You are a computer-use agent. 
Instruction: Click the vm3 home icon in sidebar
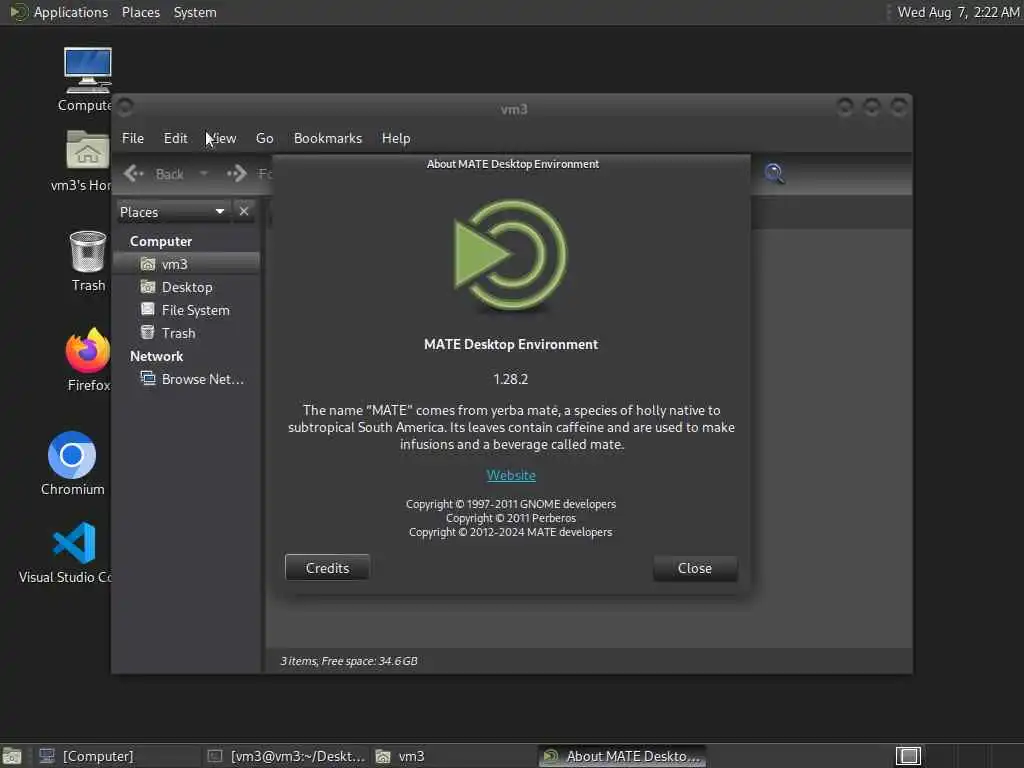pyautogui.click(x=148, y=264)
